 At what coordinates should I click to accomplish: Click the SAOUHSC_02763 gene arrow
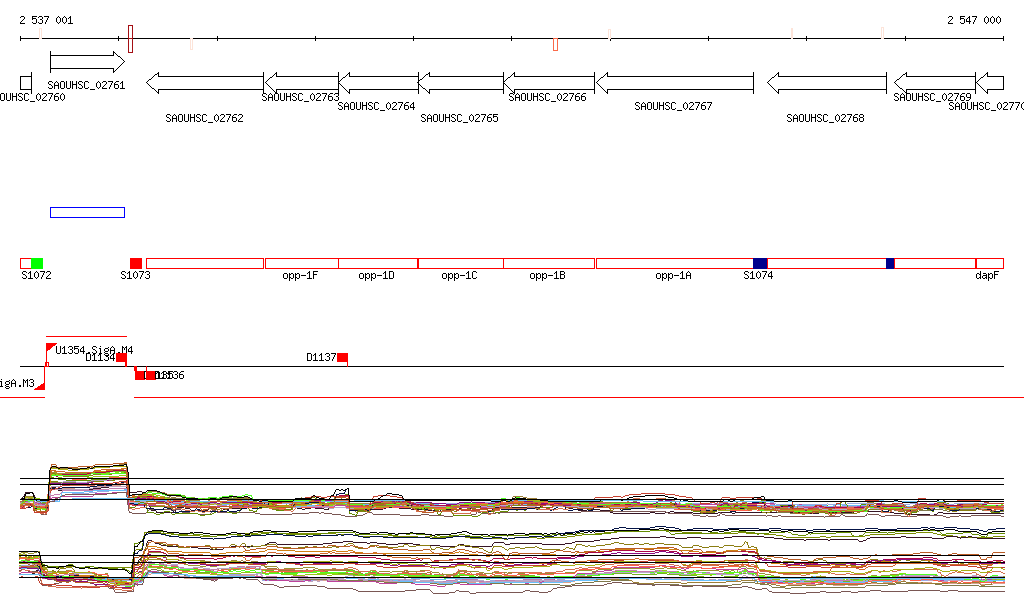[x=301, y=82]
